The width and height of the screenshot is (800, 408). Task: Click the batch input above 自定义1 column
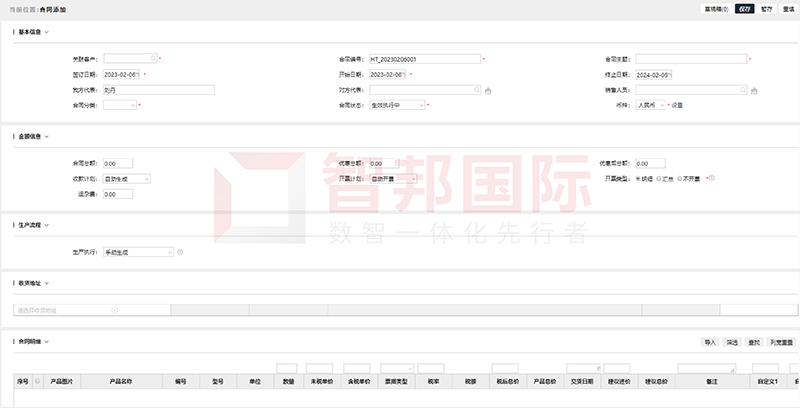click(x=765, y=368)
